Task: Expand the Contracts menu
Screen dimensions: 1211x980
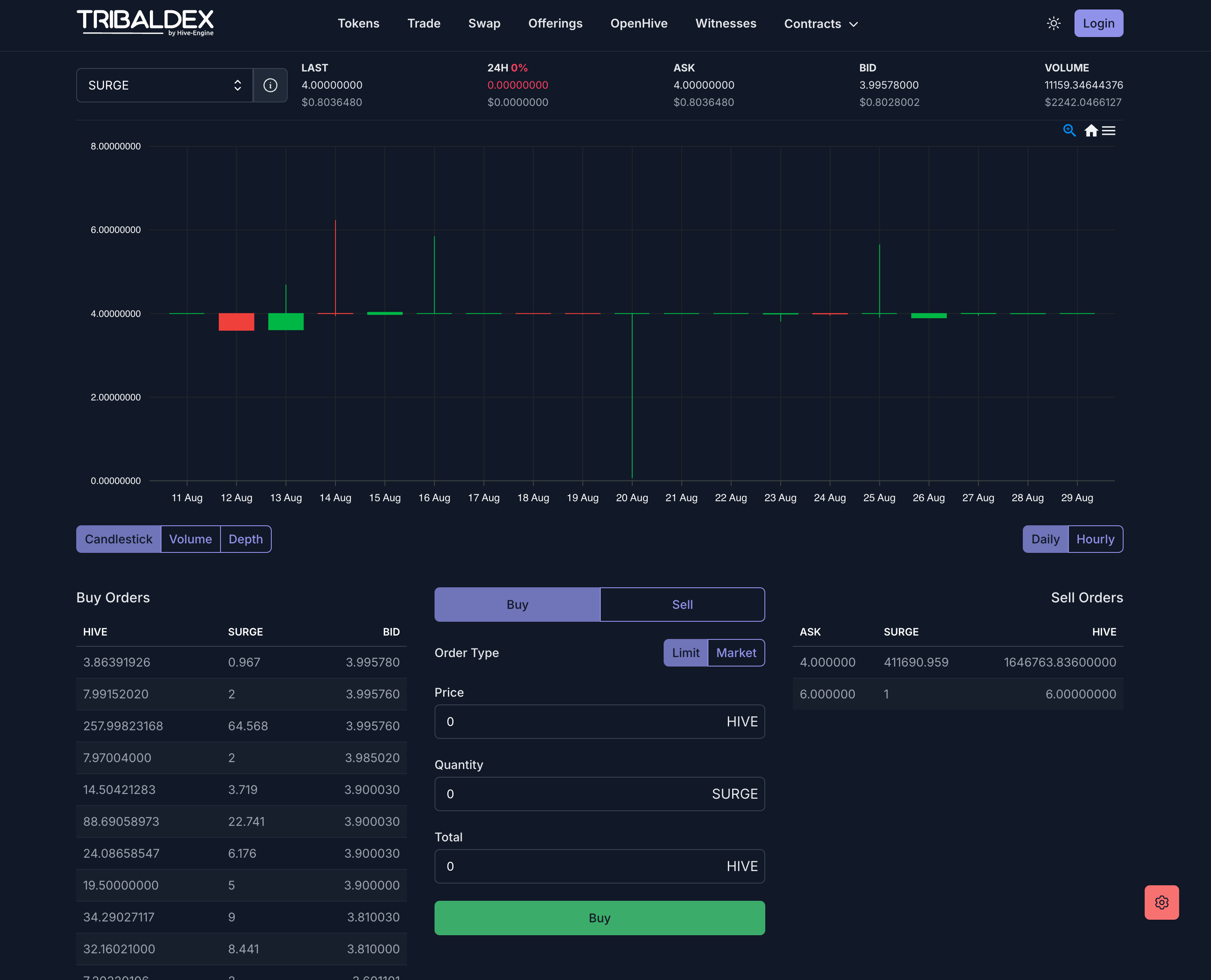Action: coord(820,24)
